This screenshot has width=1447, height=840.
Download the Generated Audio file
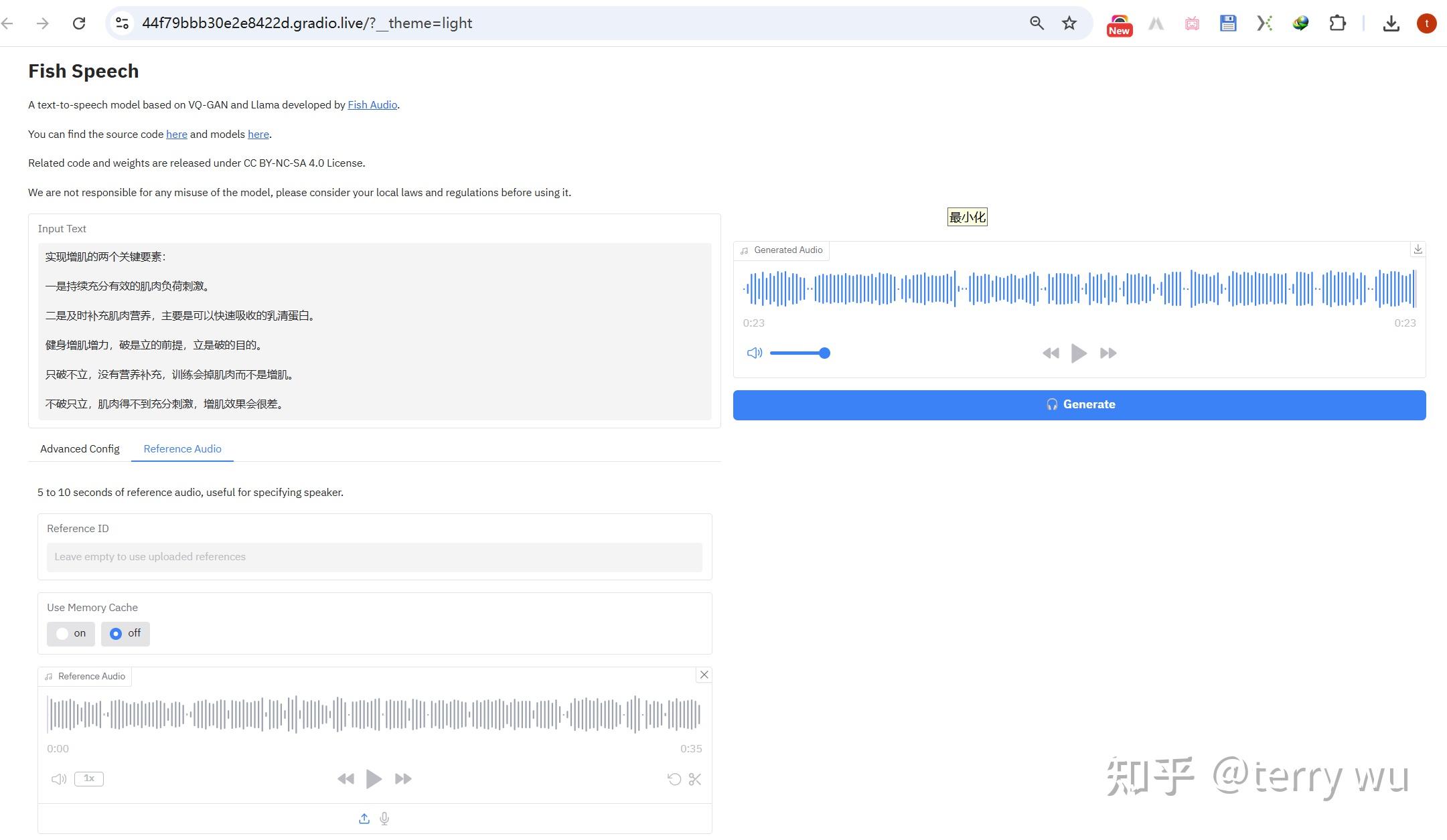1418,249
